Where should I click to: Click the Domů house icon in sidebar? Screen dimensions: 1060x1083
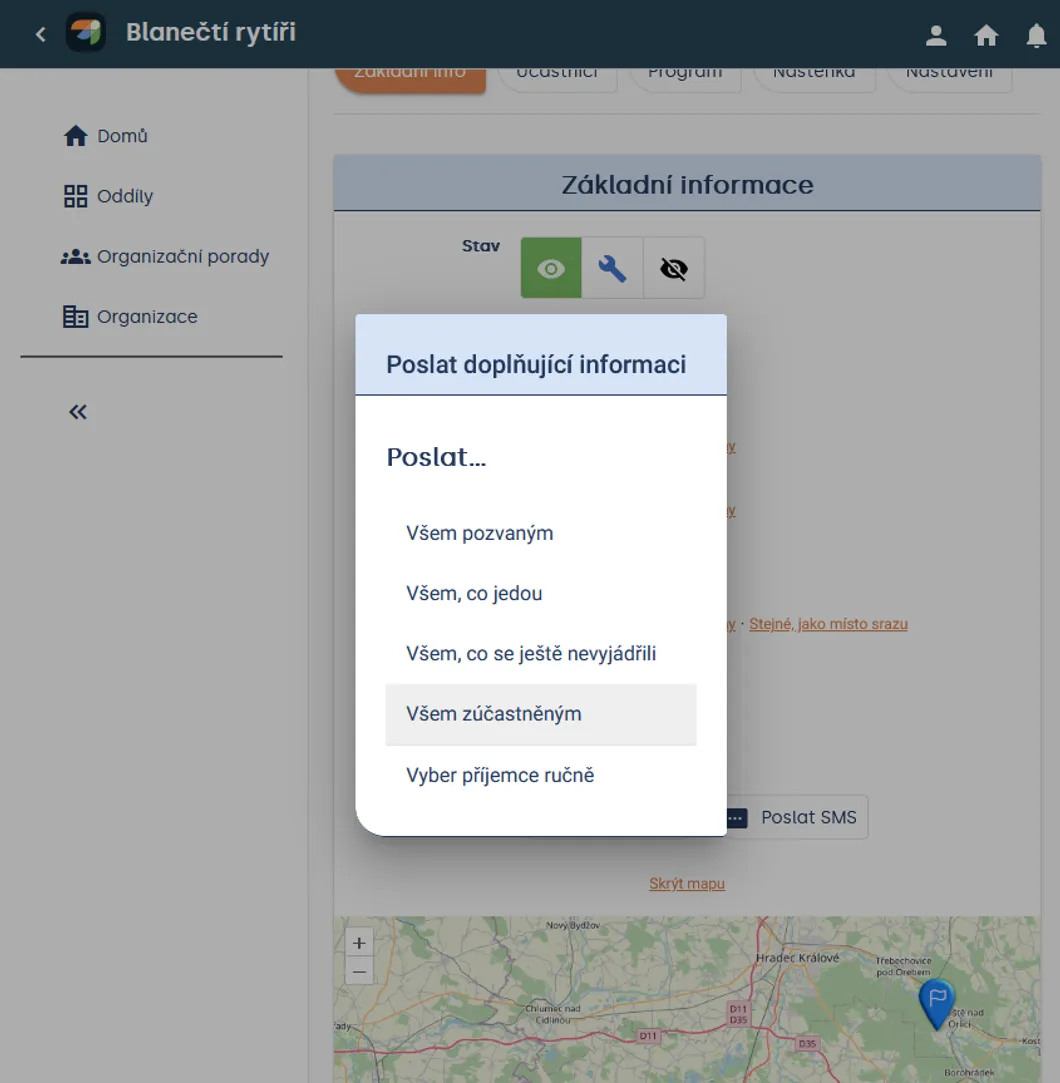(75, 136)
